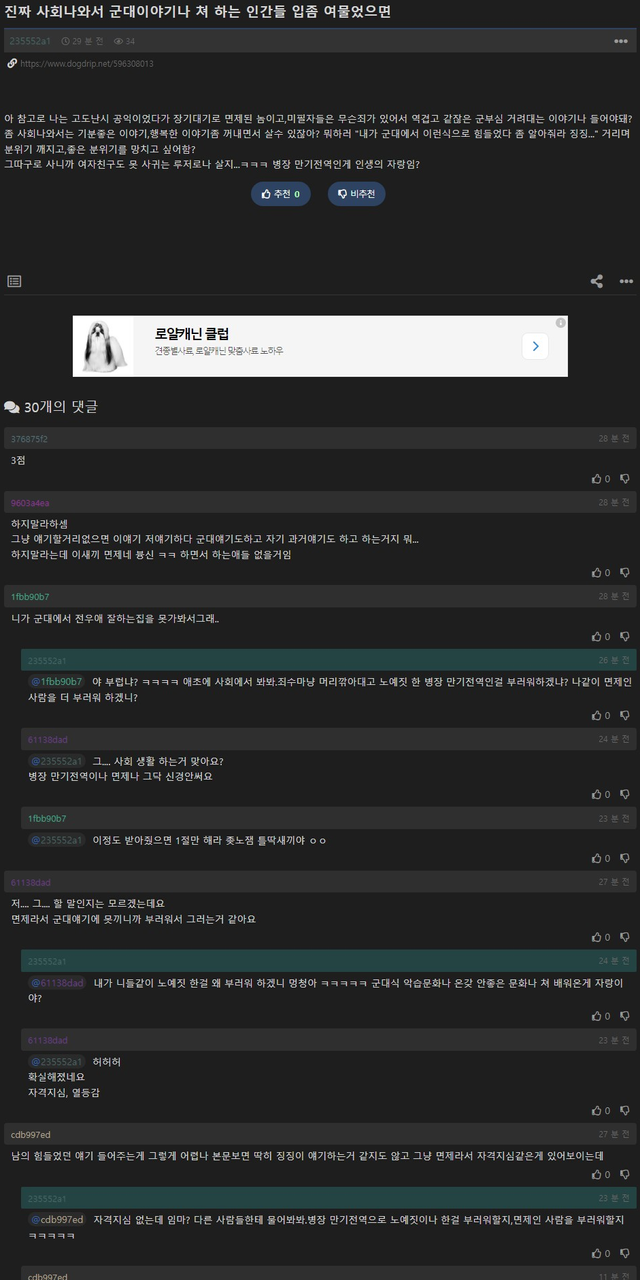Click the list view icon below the post
The width and height of the screenshot is (640, 1280).
click(14, 281)
